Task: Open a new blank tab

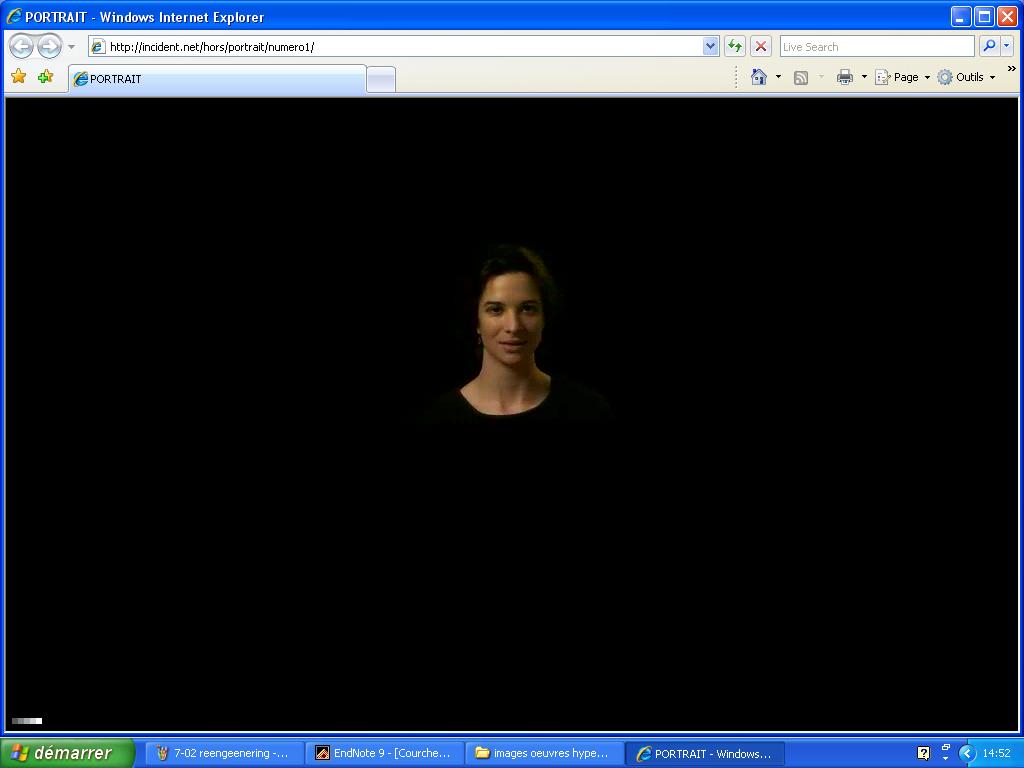Action: click(381, 80)
